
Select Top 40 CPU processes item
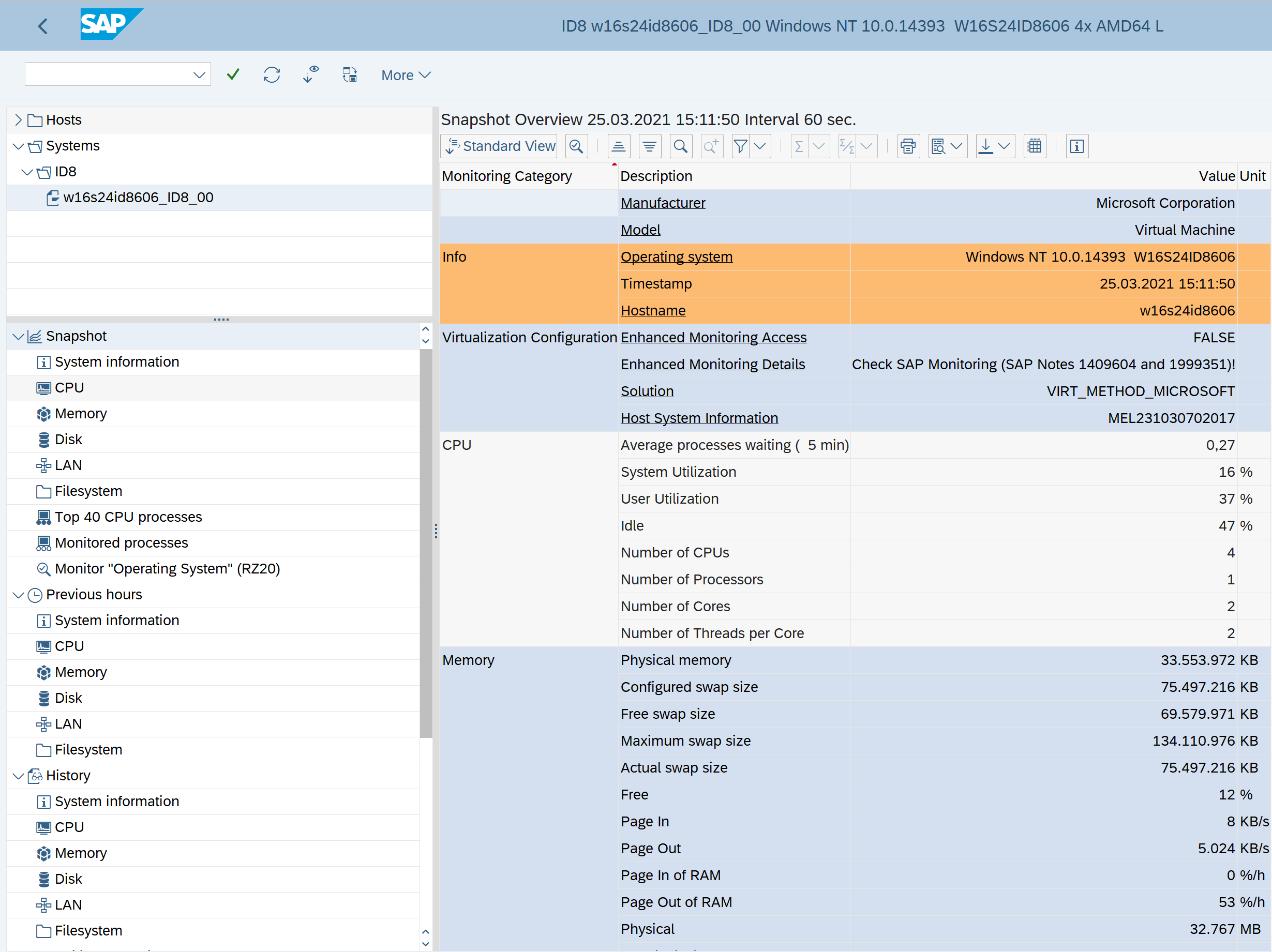[x=128, y=517]
